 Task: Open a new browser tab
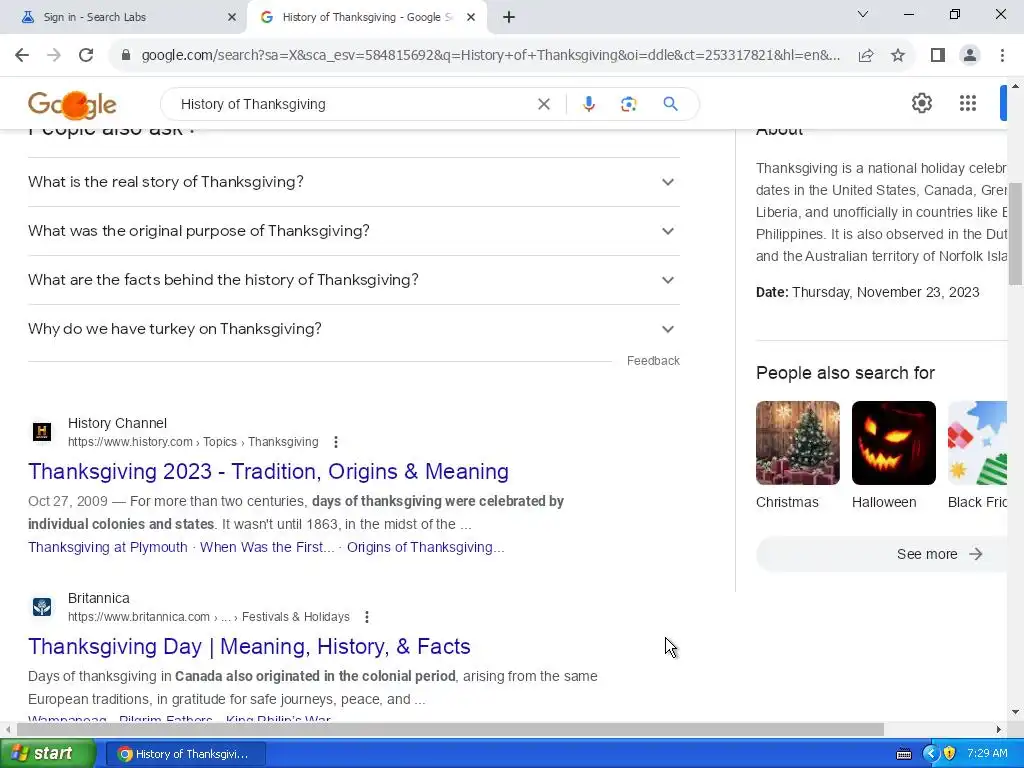[x=509, y=18]
